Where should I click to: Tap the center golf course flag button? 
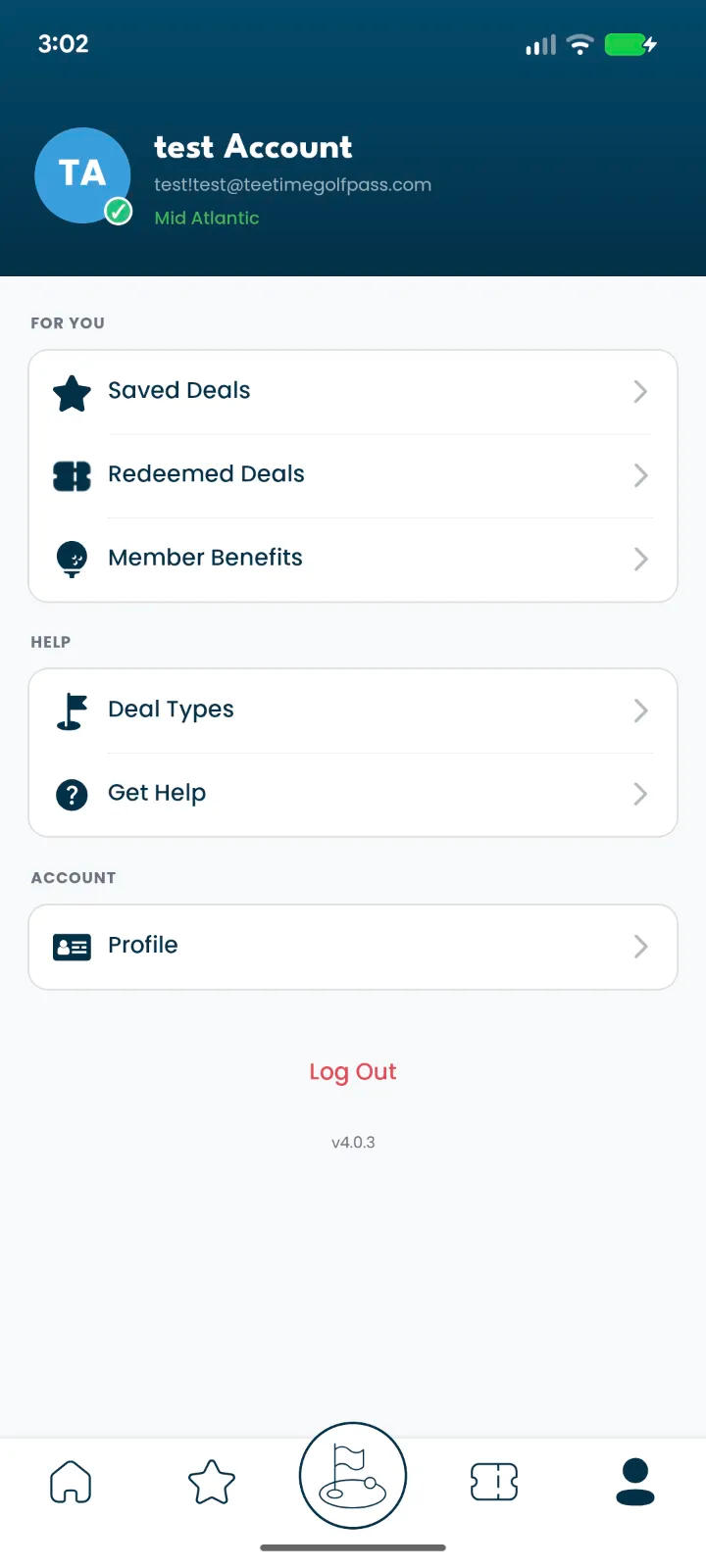point(353,1476)
